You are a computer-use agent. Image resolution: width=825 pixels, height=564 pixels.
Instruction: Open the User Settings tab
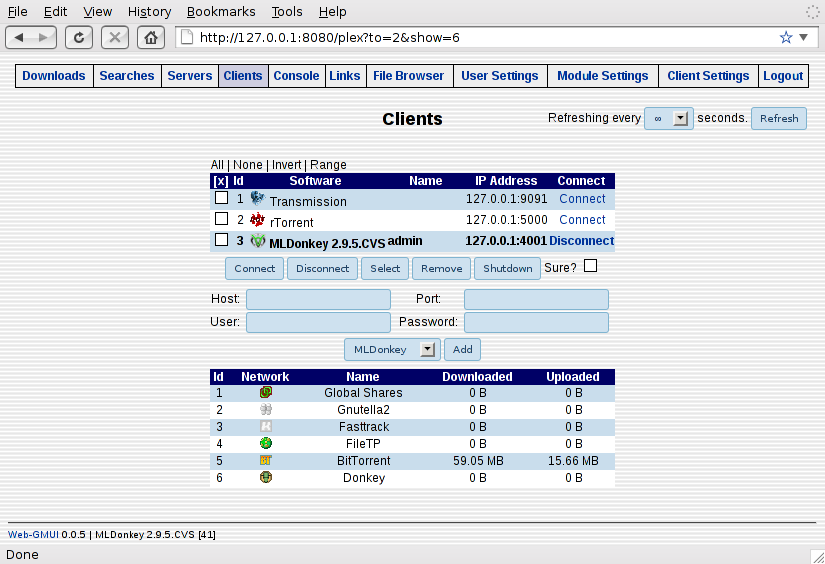click(x=500, y=76)
